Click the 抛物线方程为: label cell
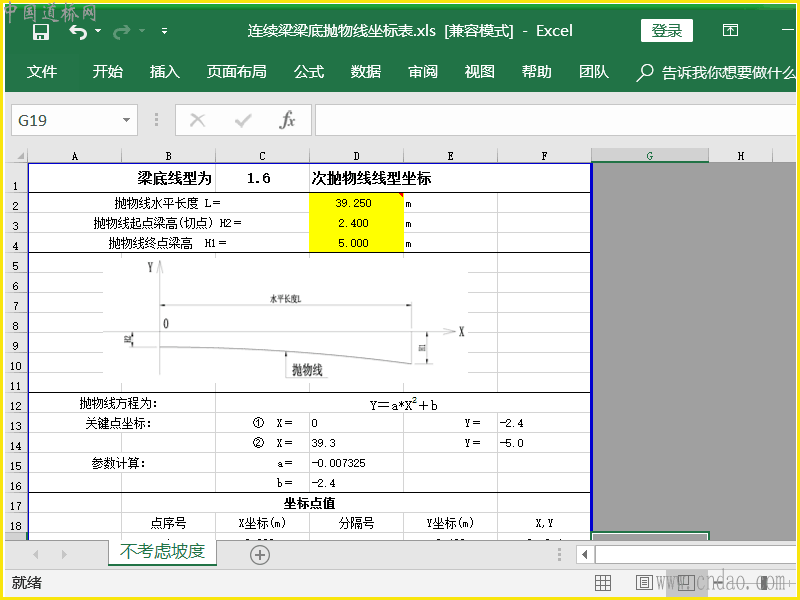The image size is (800, 600). 122,404
